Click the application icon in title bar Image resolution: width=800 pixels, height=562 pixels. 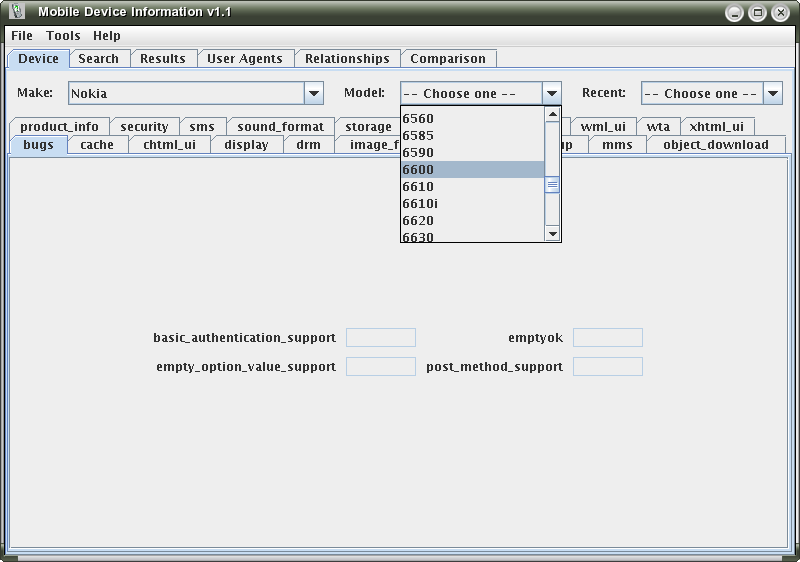[x=17, y=12]
